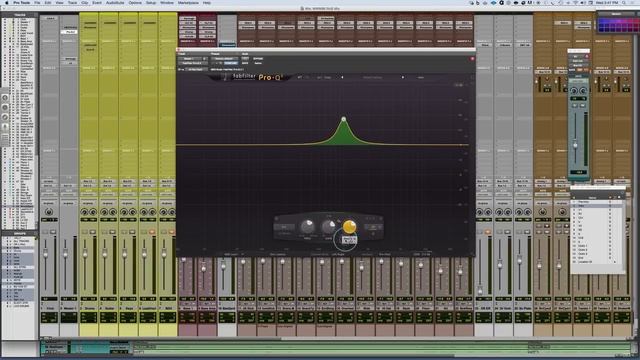Click the right pan knob in the floating output strip

(583, 91)
